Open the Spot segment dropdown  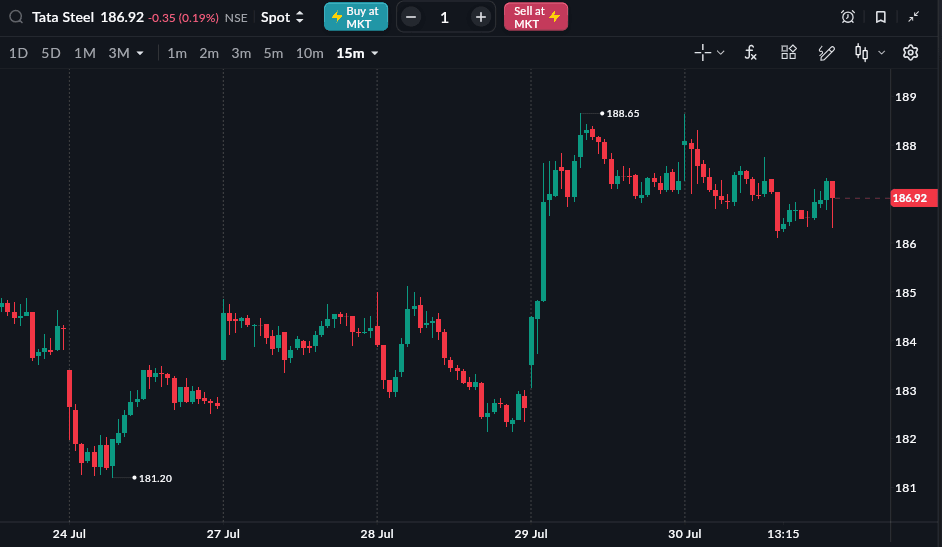[x=282, y=17]
